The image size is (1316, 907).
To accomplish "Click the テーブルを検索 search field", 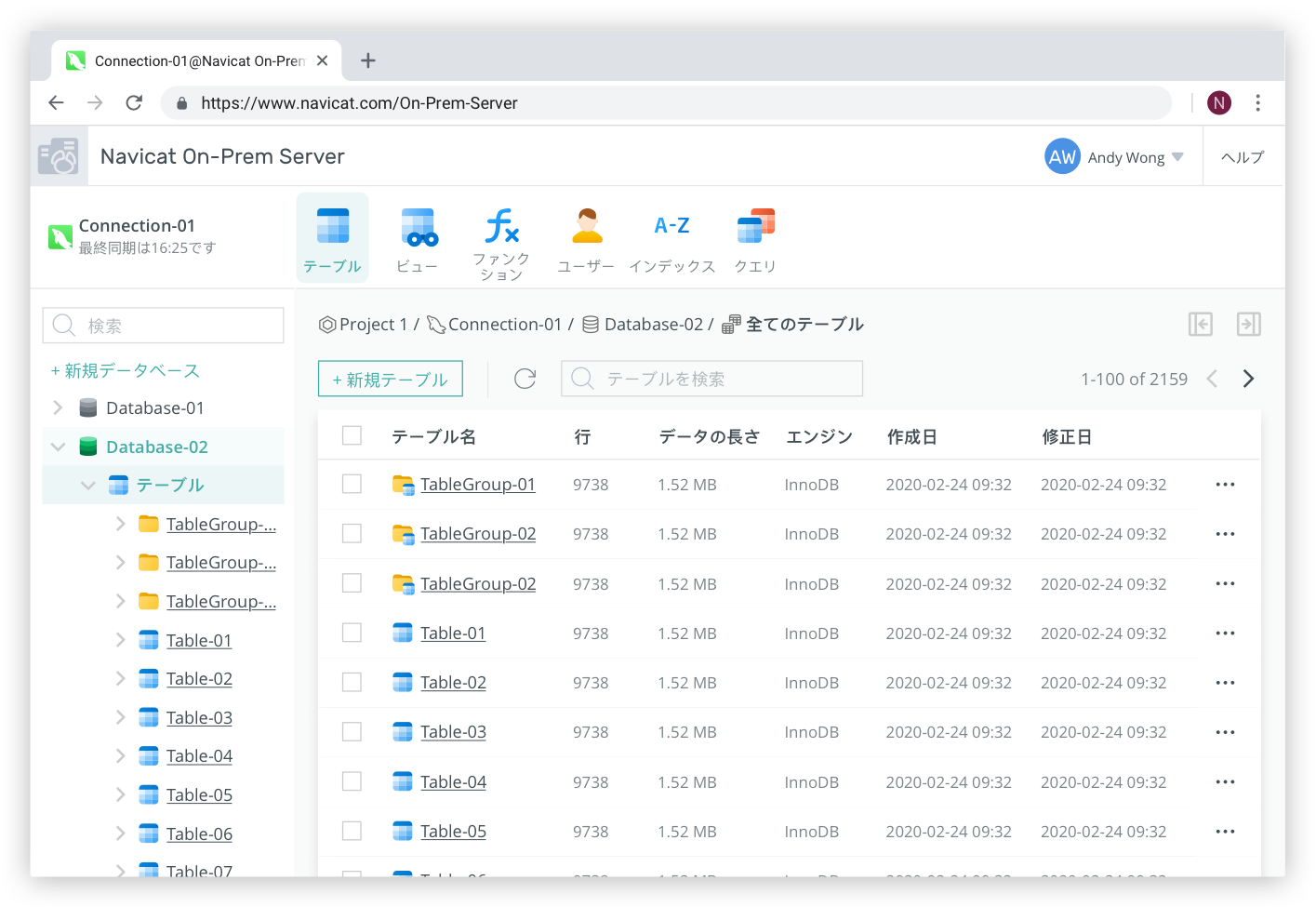I will coord(711,379).
